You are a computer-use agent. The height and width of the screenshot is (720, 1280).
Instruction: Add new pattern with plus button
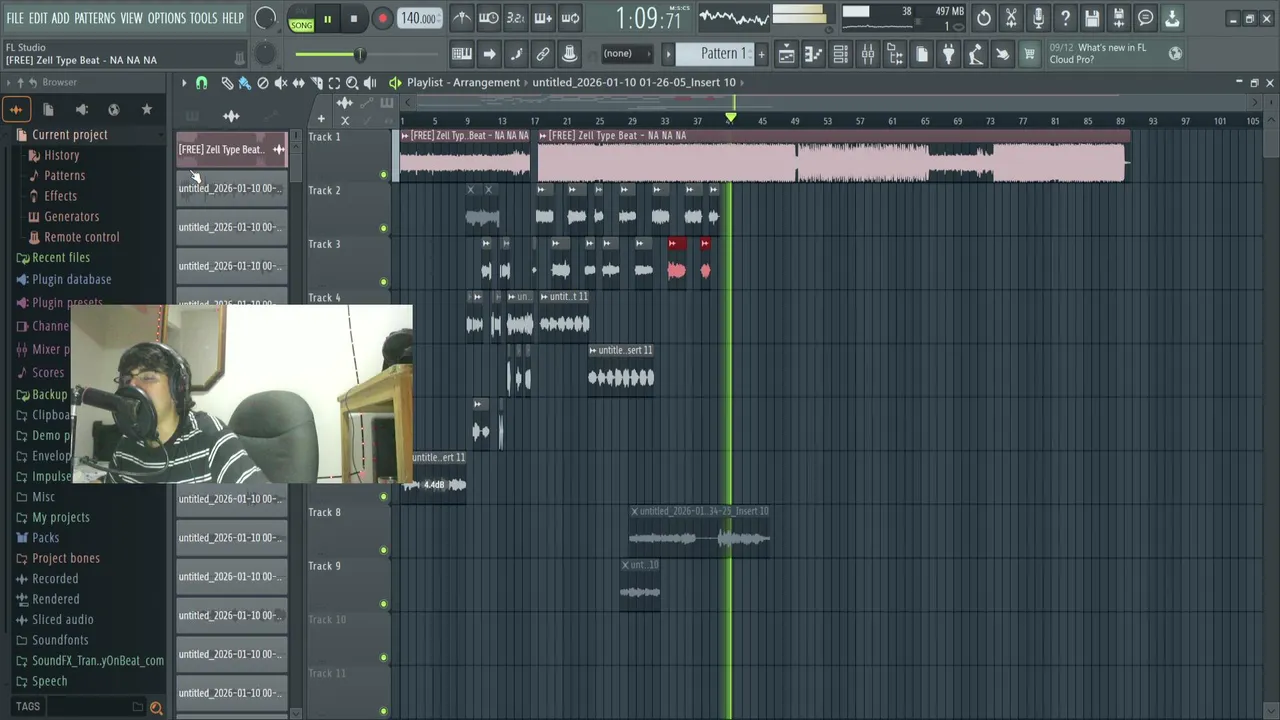[761, 53]
